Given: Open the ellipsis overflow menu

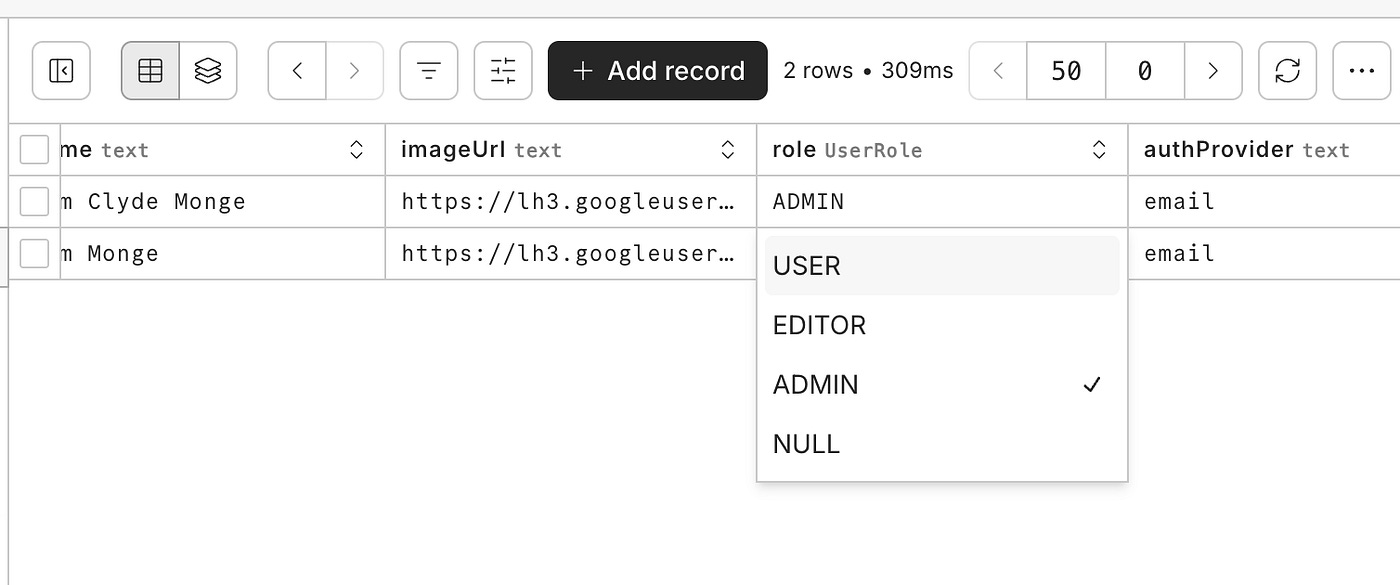Looking at the screenshot, I should (x=1362, y=70).
